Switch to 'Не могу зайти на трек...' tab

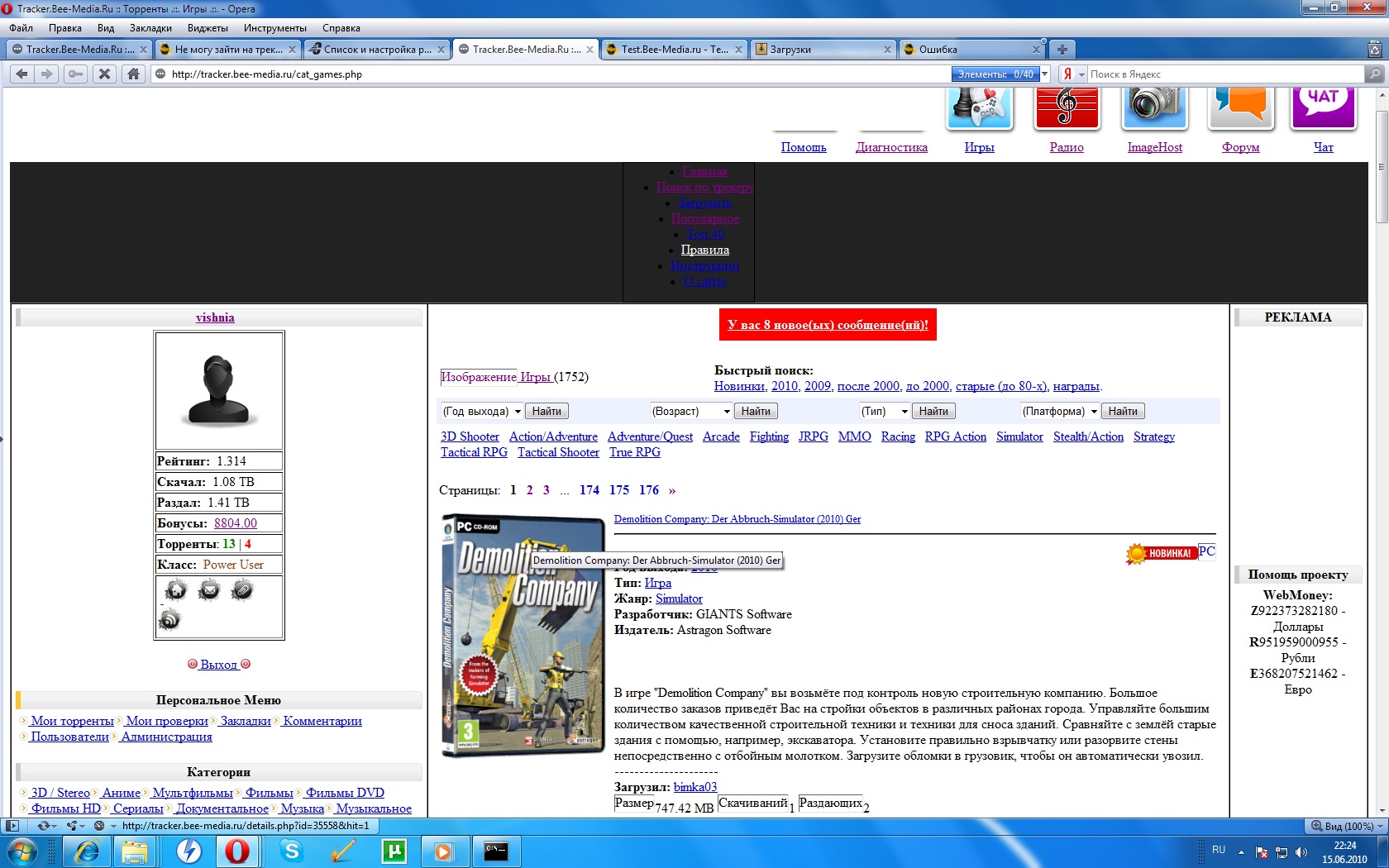[x=228, y=49]
